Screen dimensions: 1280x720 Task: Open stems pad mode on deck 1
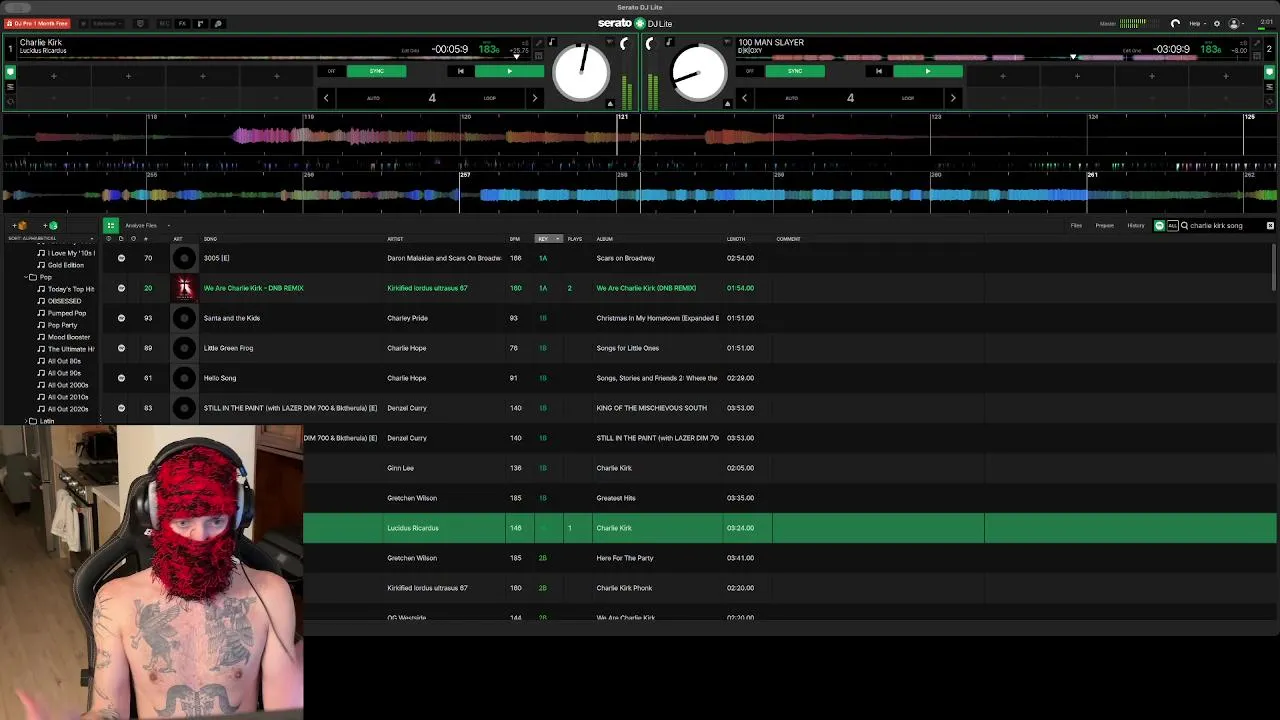click(10, 87)
